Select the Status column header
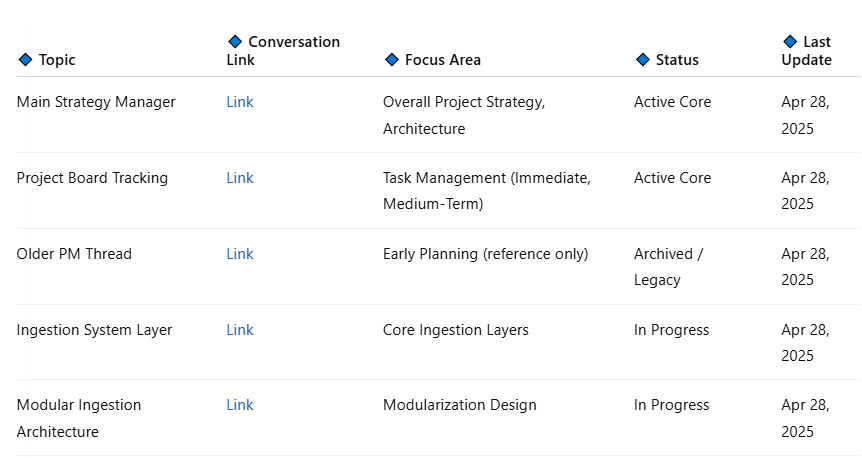862x458 pixels. point(677,59)
